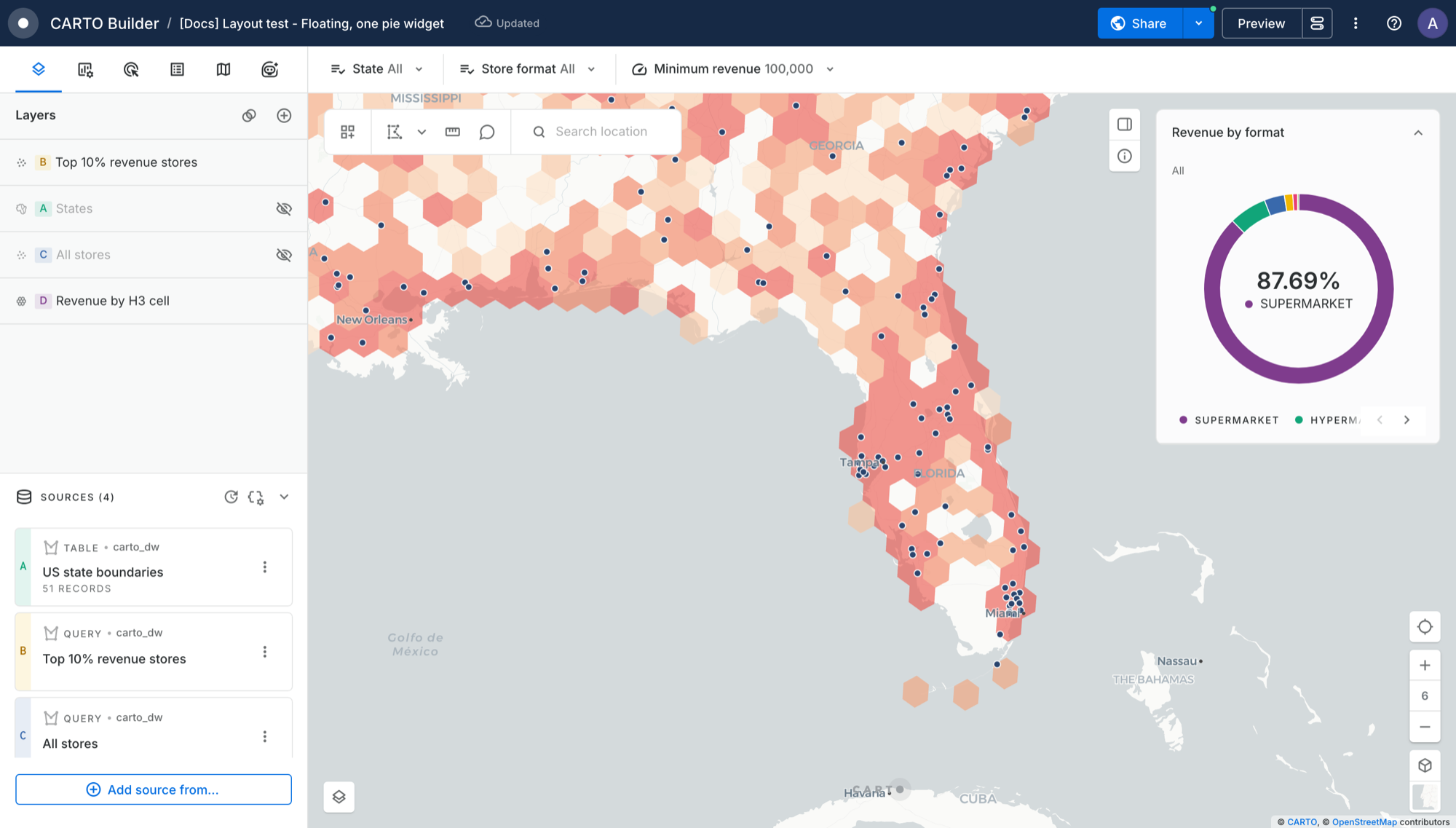Open the SQL parameters tab icon
1456x828 pixels.
[x=269, y=69]
